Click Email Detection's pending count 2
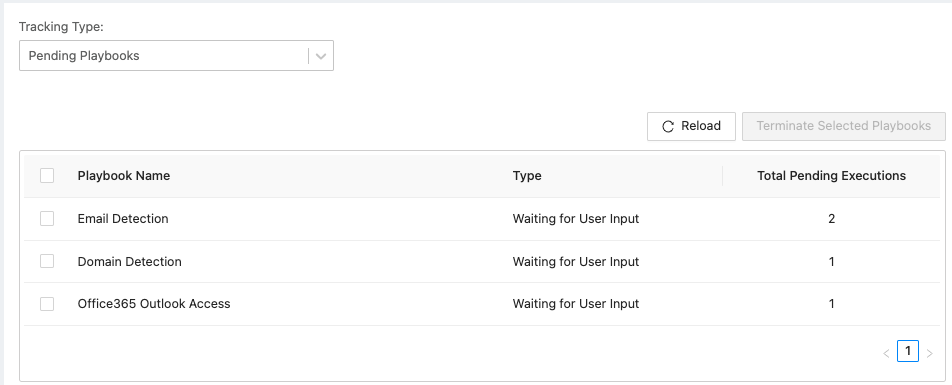The image size is (952, 385). pyautogui.click(x=831, y=219)
